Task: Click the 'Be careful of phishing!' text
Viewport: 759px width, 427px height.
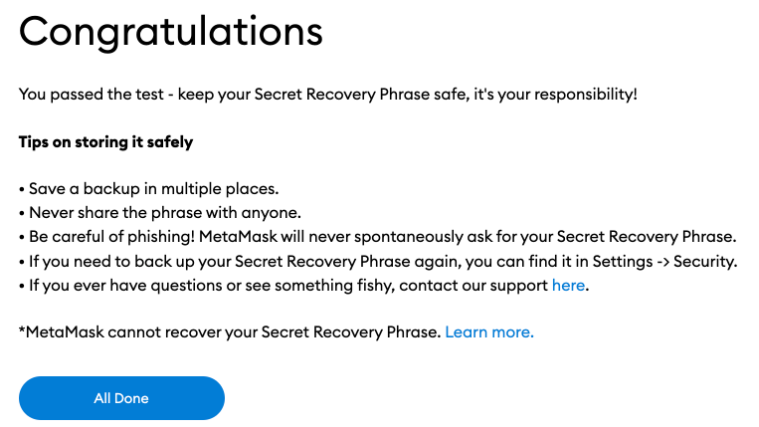Action: tap(110, 237)
